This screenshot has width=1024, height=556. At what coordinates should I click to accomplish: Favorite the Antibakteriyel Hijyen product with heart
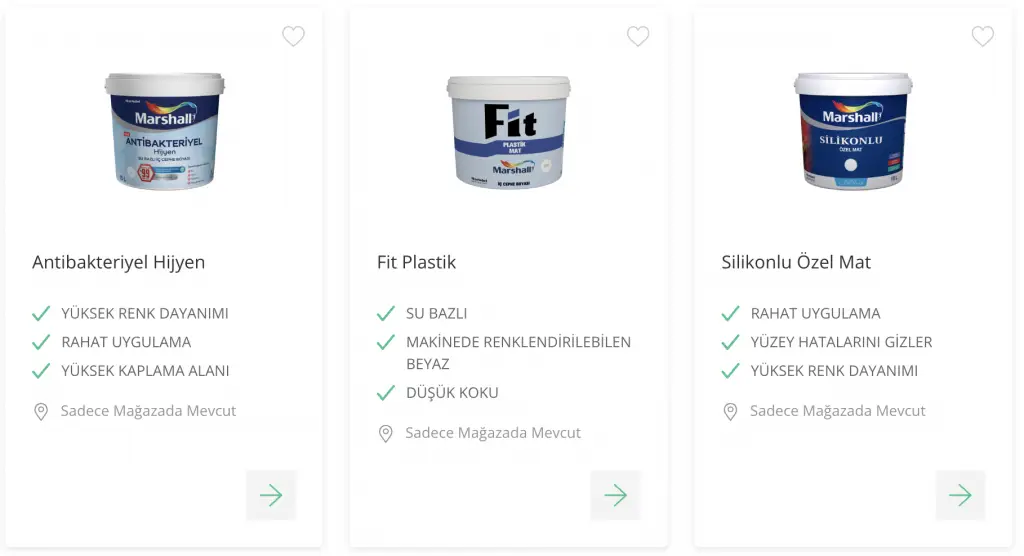point(293,36)
